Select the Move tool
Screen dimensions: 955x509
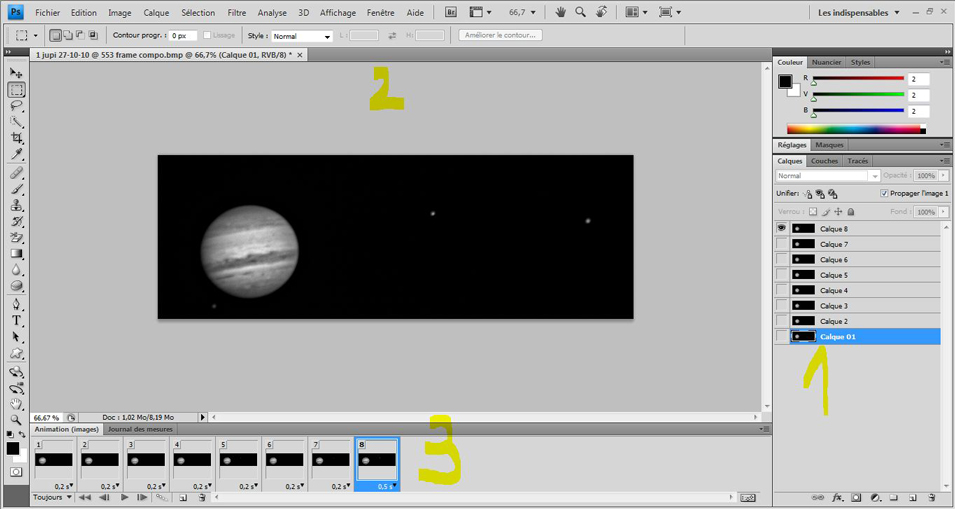[16, 73]
